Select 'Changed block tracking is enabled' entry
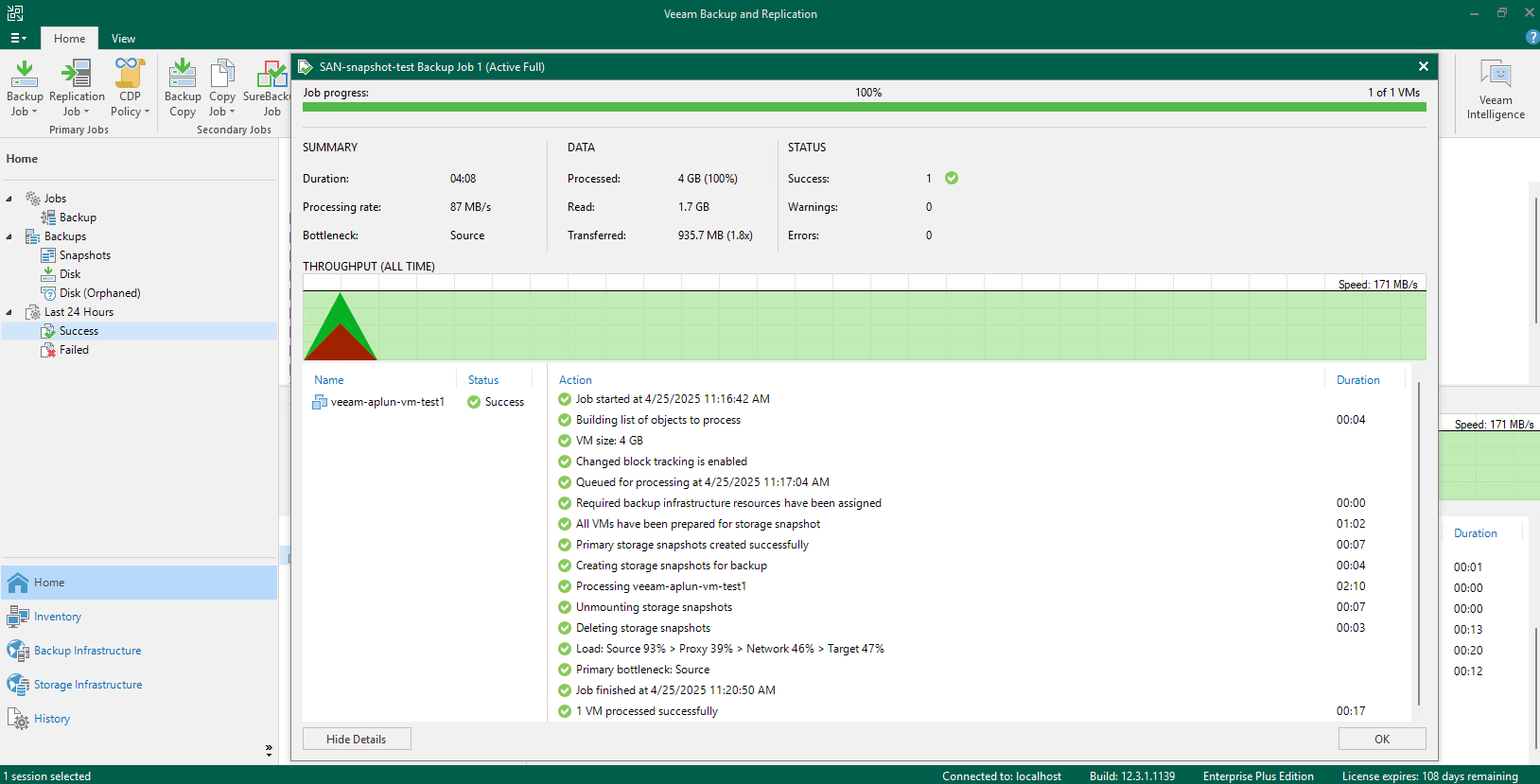Image resolution: width=1540 pixels, height=784 pixels. pyautogui.click(x=661, y=462)
